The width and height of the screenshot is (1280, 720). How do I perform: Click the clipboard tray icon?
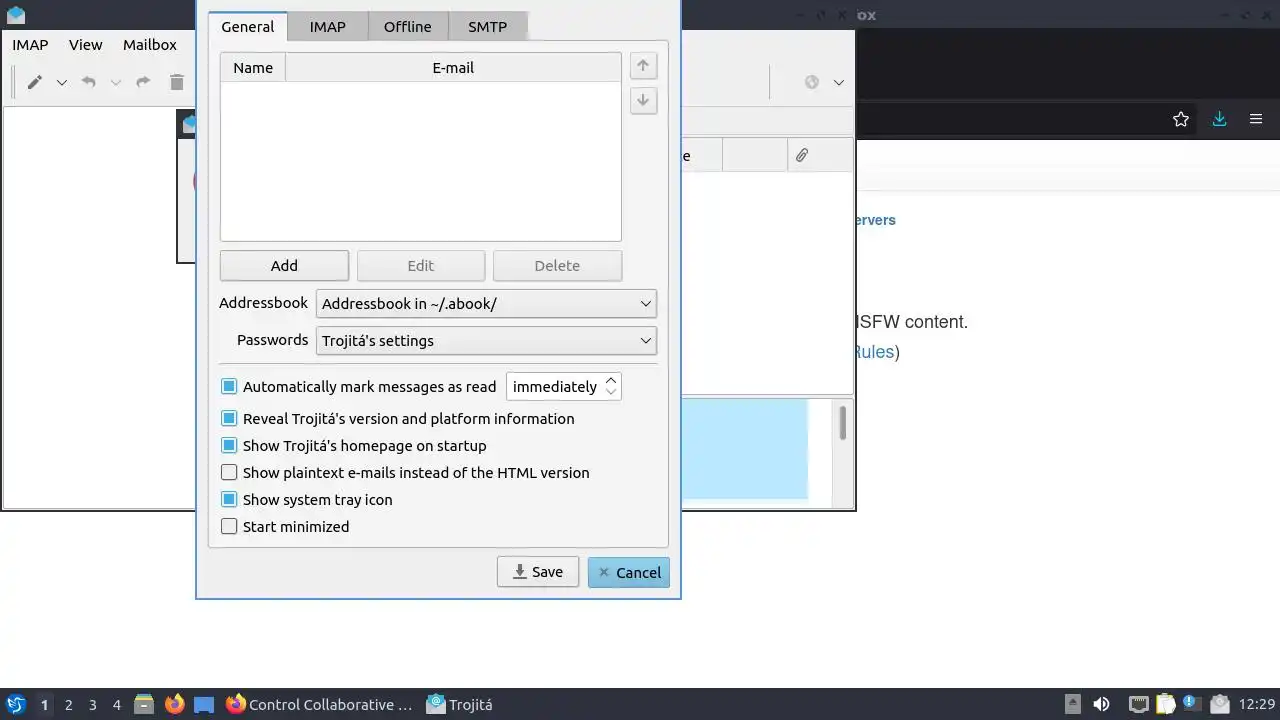pyautogui.click(x=1165, y=704)
